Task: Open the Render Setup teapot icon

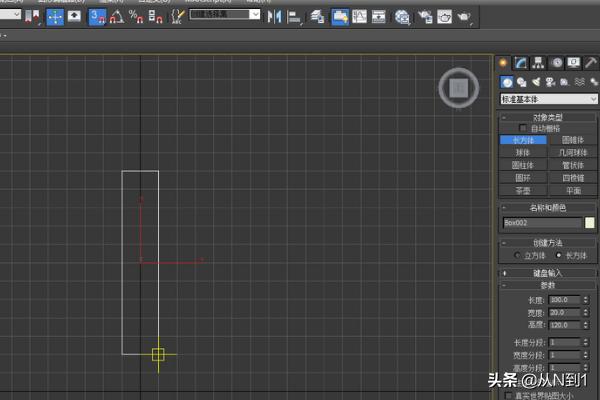Action: click(x=425, y=17)
